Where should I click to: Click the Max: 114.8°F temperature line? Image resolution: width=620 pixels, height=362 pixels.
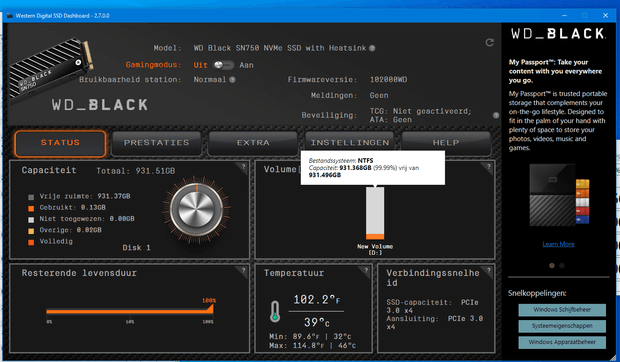pos(312,346)
